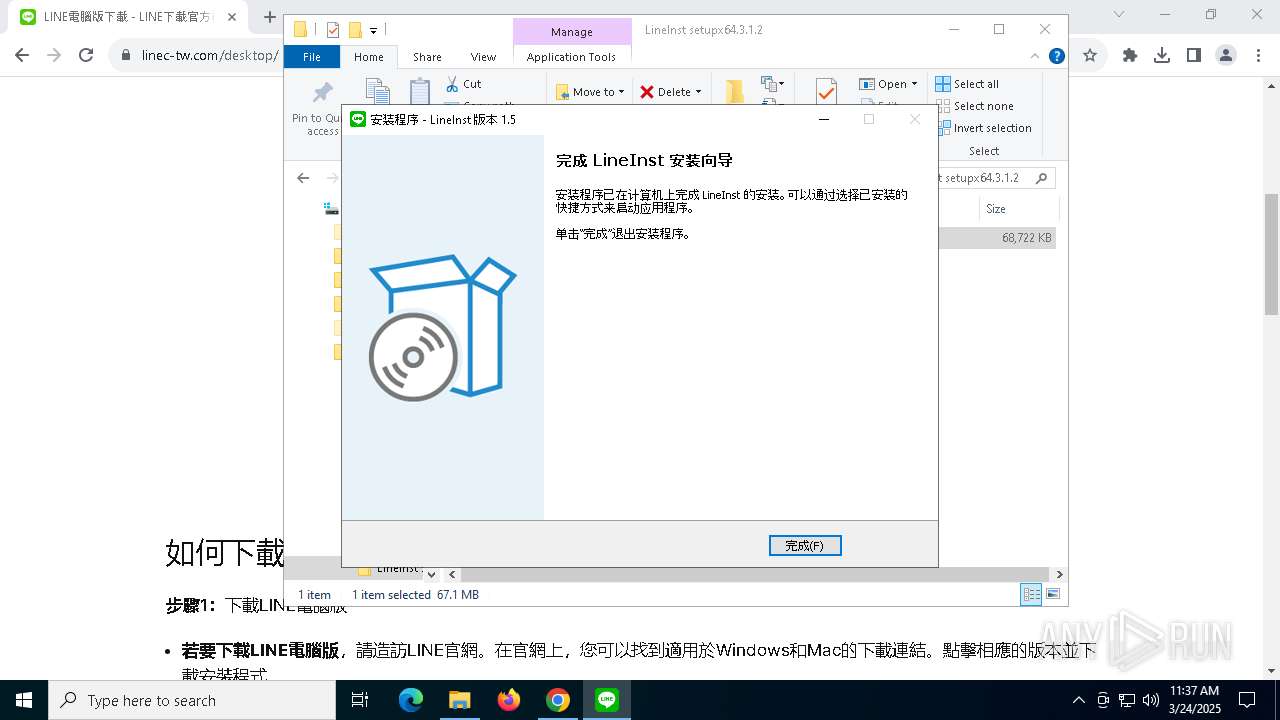Open the Delete dropdown in ribbon
This screenshot has height=720, width=1280.
click(671, 92)
